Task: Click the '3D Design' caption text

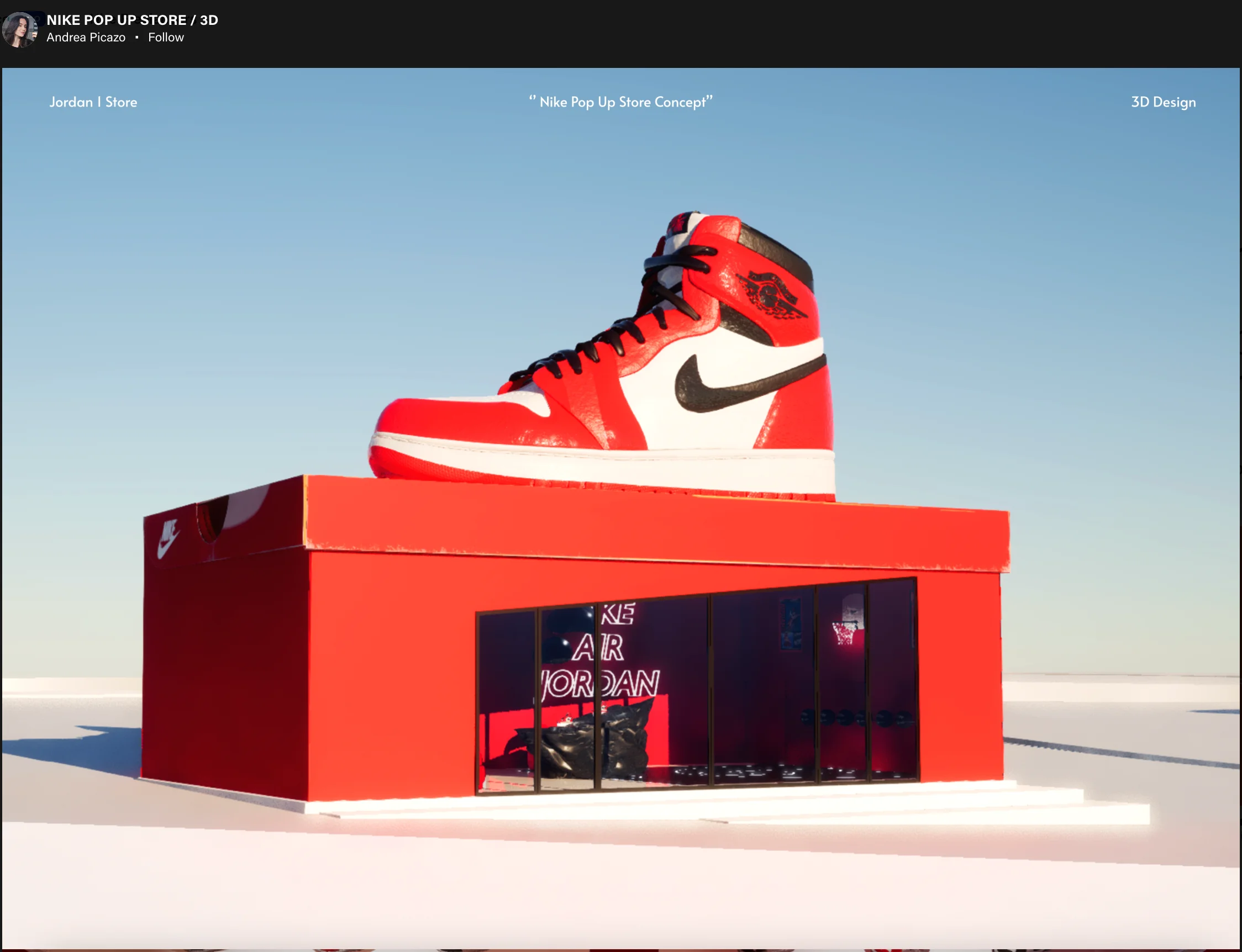Action: tap(1163, 102)
